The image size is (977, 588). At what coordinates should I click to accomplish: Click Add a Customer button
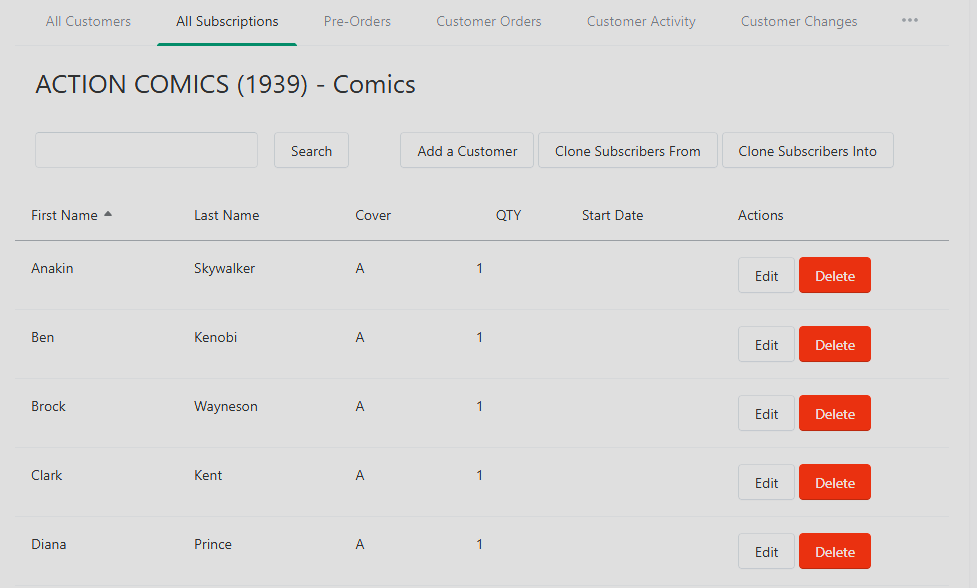pyautogui.click(x=467, y=150)
